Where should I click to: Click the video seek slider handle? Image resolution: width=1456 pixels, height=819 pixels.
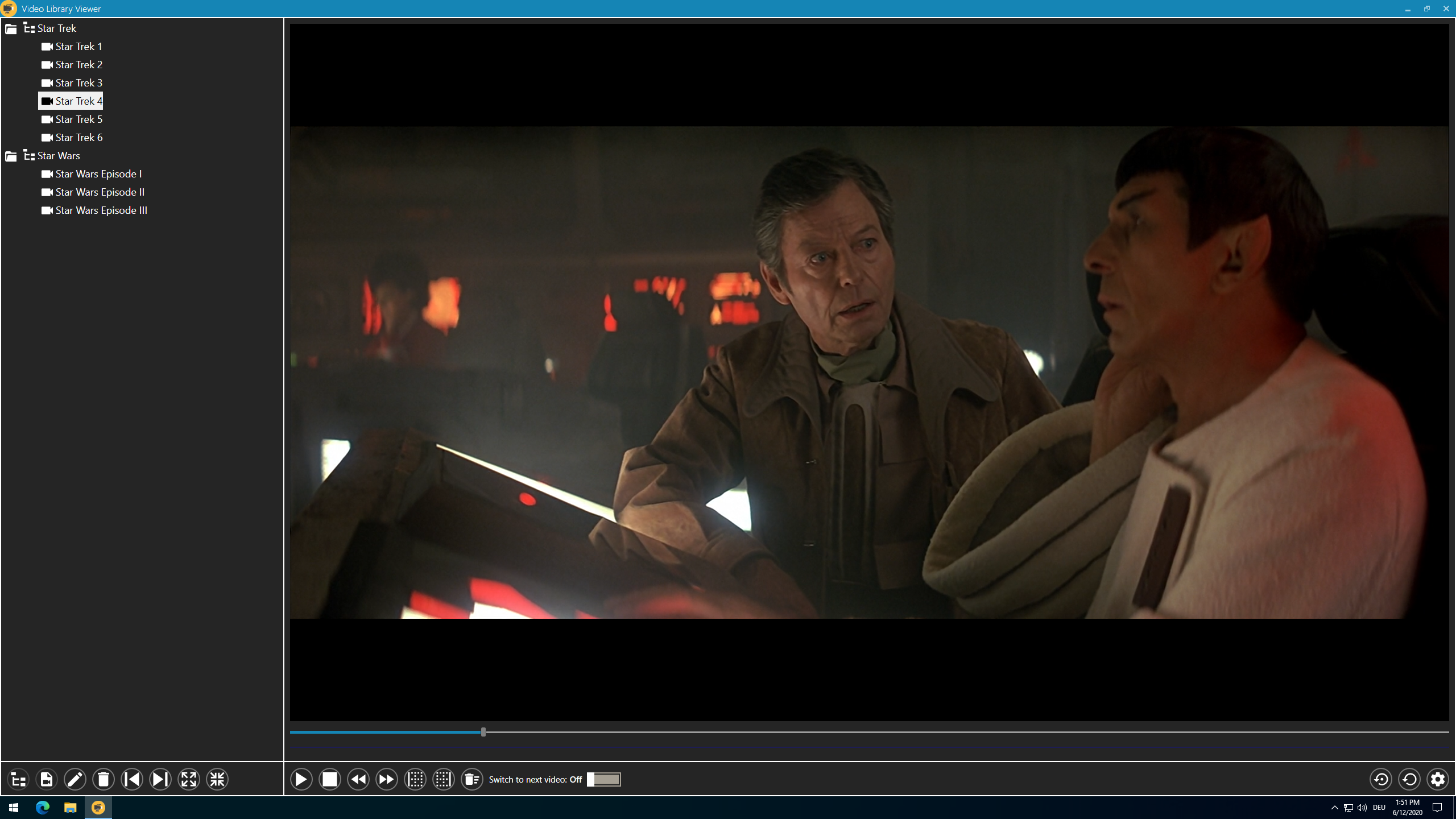tap(483, 732)
